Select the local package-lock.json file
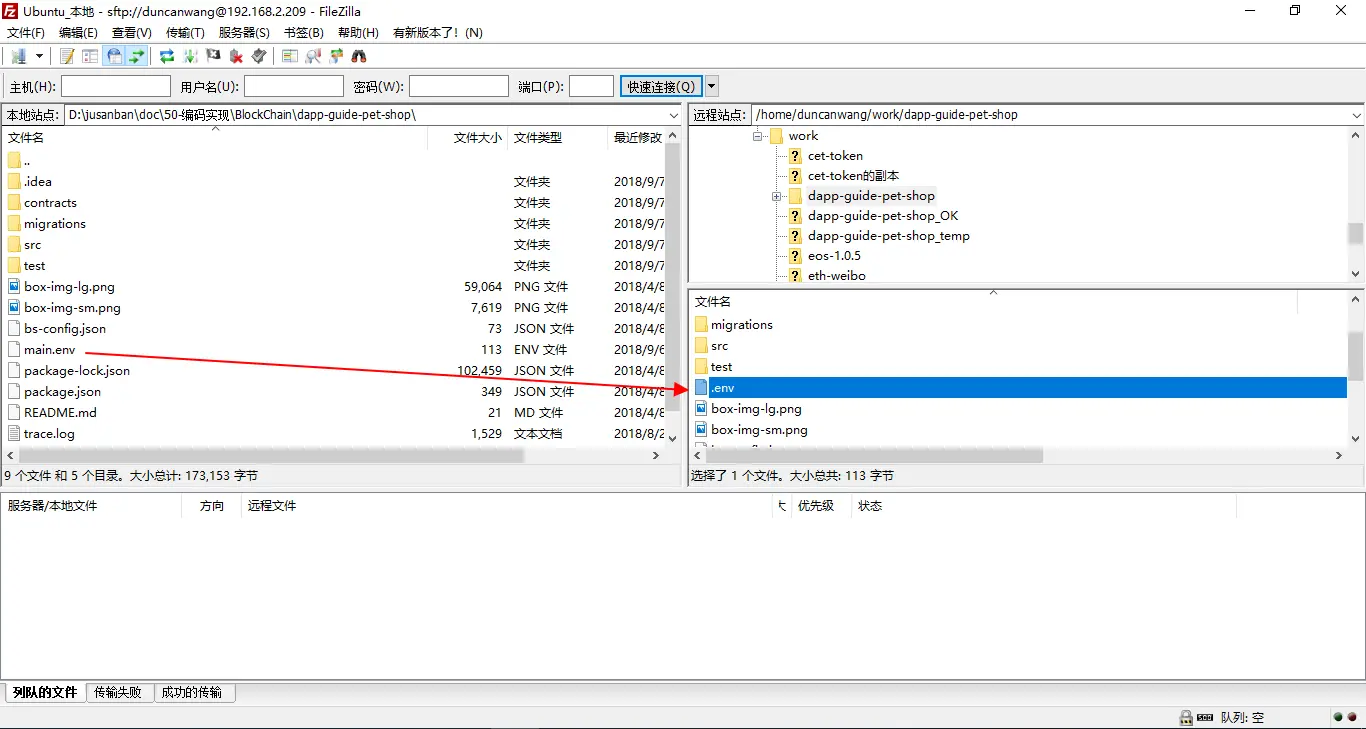Viewport: 1366px width, 729px height. 77,371
